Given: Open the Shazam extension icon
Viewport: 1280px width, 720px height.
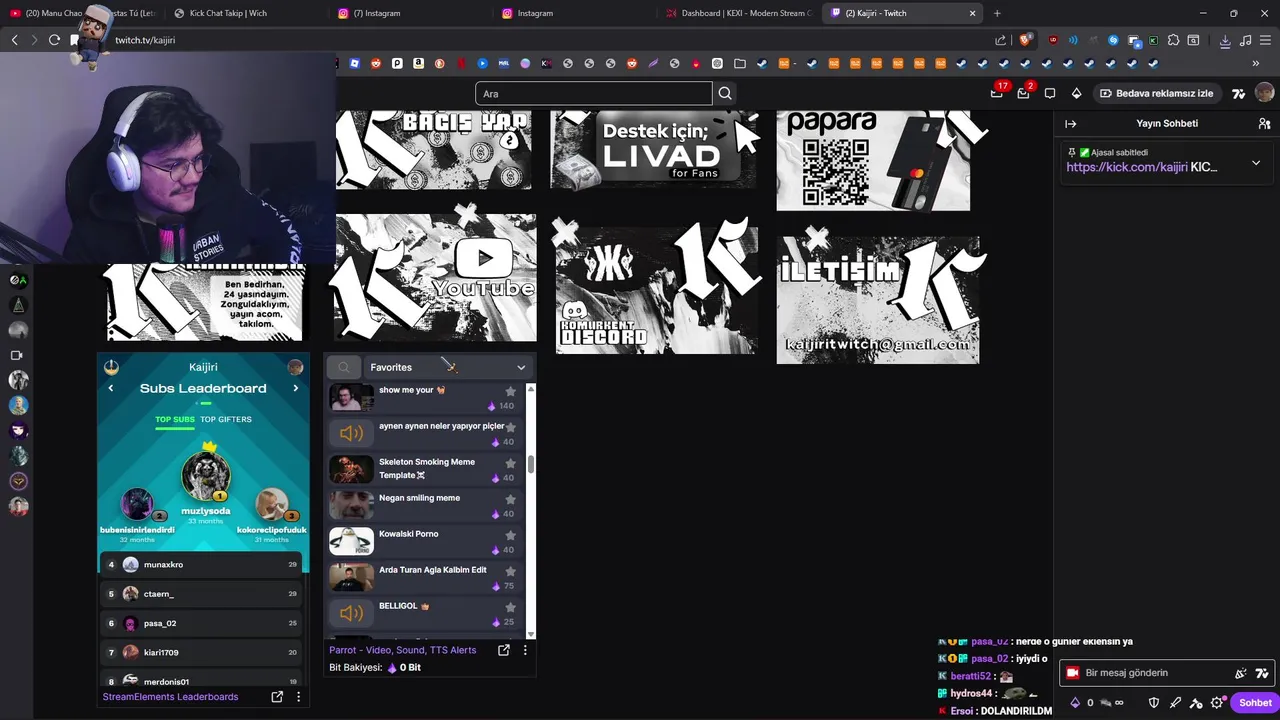Looking at the screenshot, I should (1113, 40).
